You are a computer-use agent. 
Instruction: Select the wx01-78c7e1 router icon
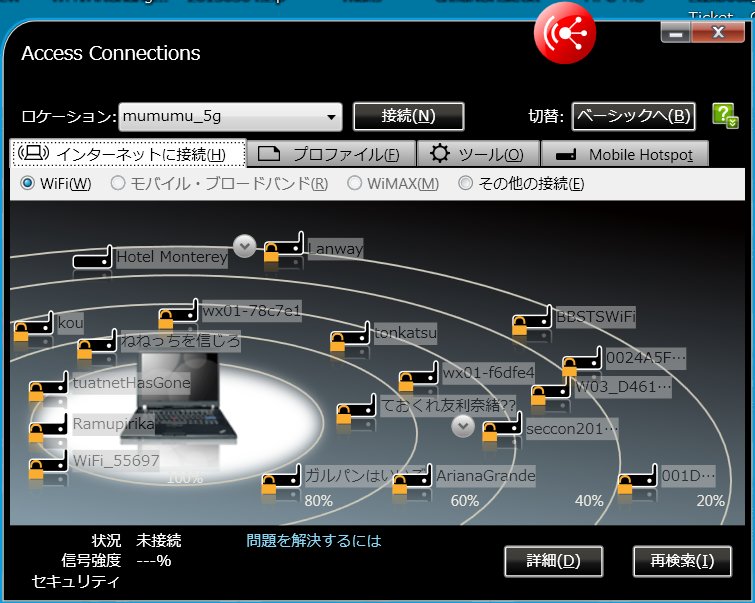pyautogui.click(x=178, y=314)
